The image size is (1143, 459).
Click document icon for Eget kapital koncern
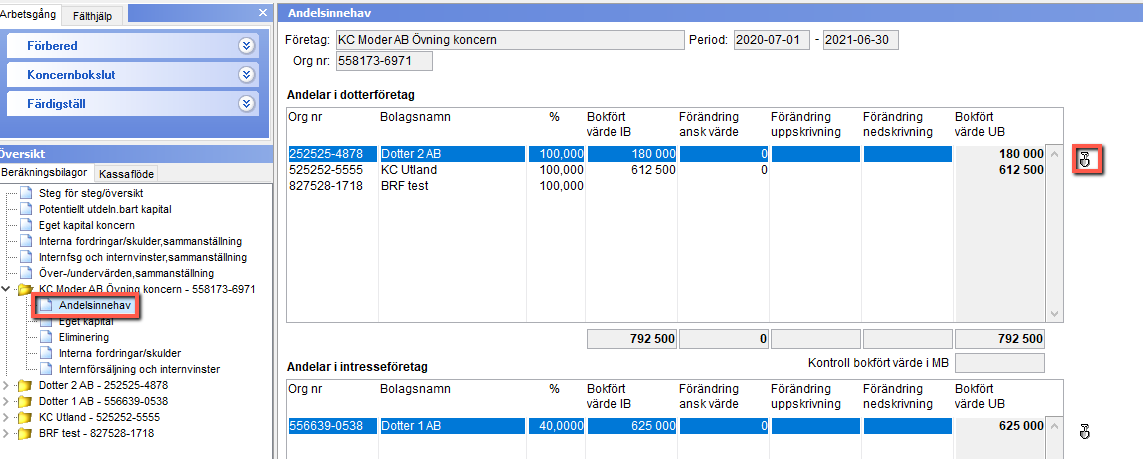click(27, 225)
